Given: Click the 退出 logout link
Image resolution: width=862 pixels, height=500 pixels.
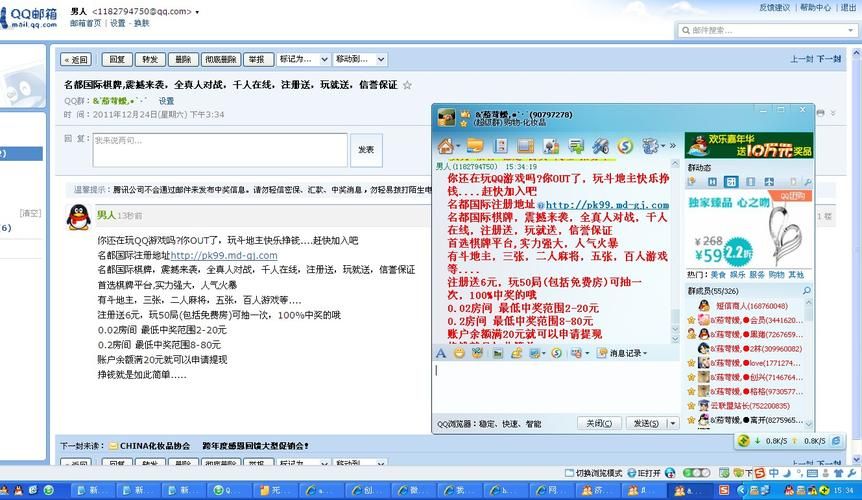Looking at the screenshot, I should point(848,8).
